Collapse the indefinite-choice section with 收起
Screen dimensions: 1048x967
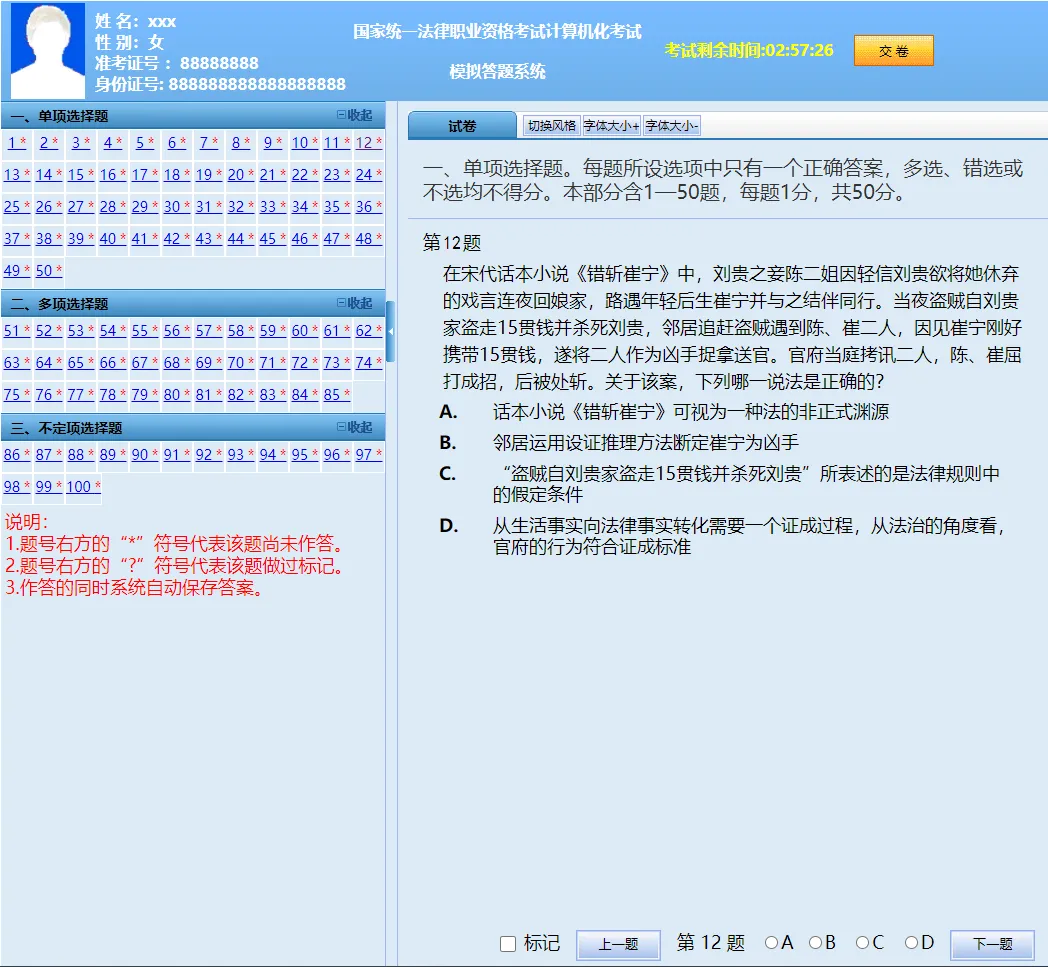point(355,428)
